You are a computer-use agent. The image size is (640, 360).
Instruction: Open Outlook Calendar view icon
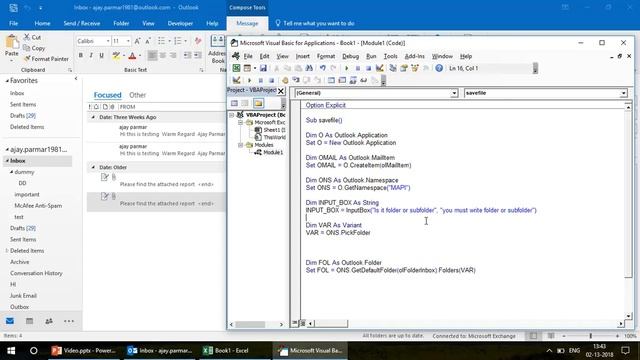(x=29, y=321)
